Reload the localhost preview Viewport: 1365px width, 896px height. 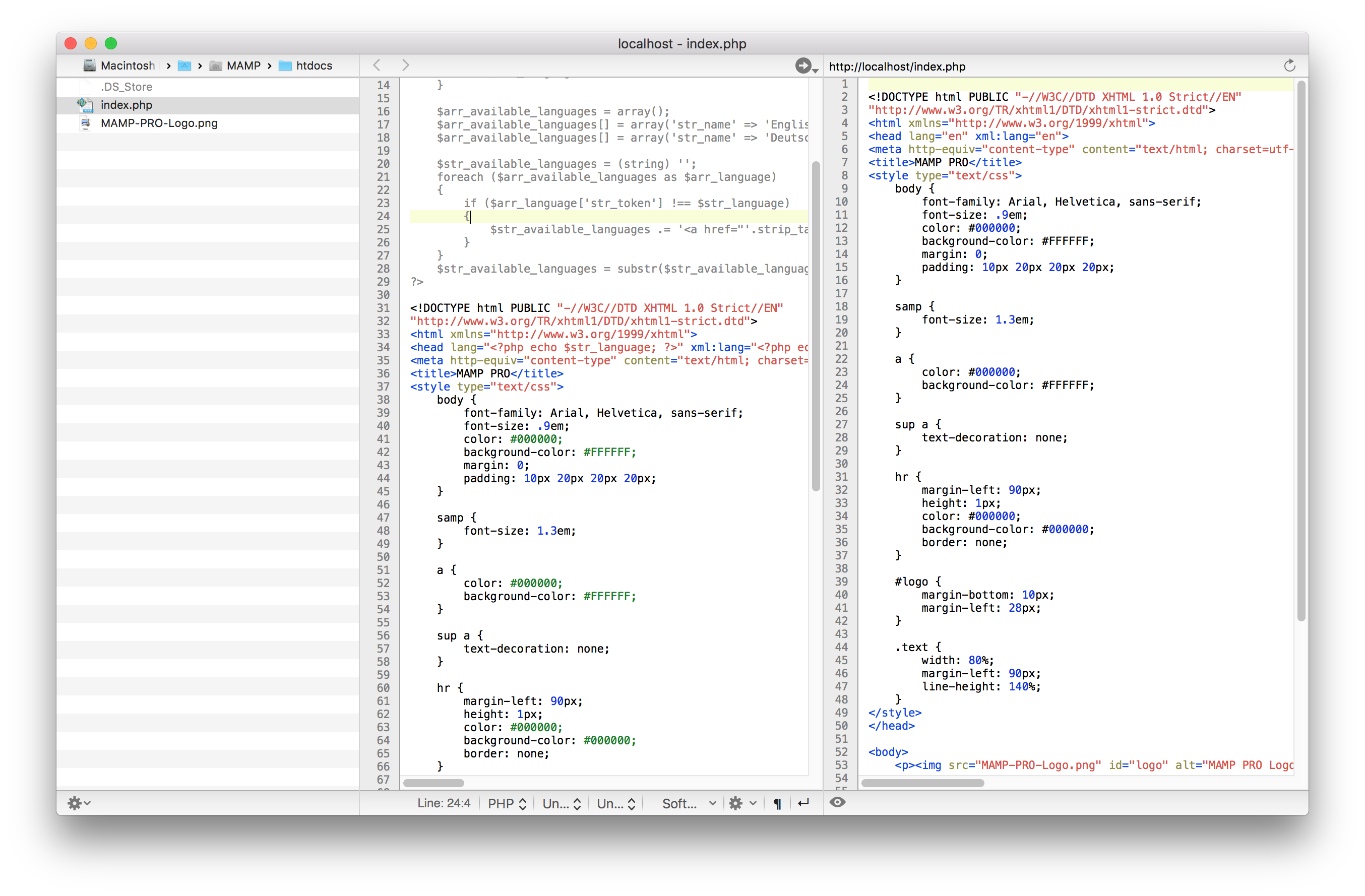[x=1289, y=66]
